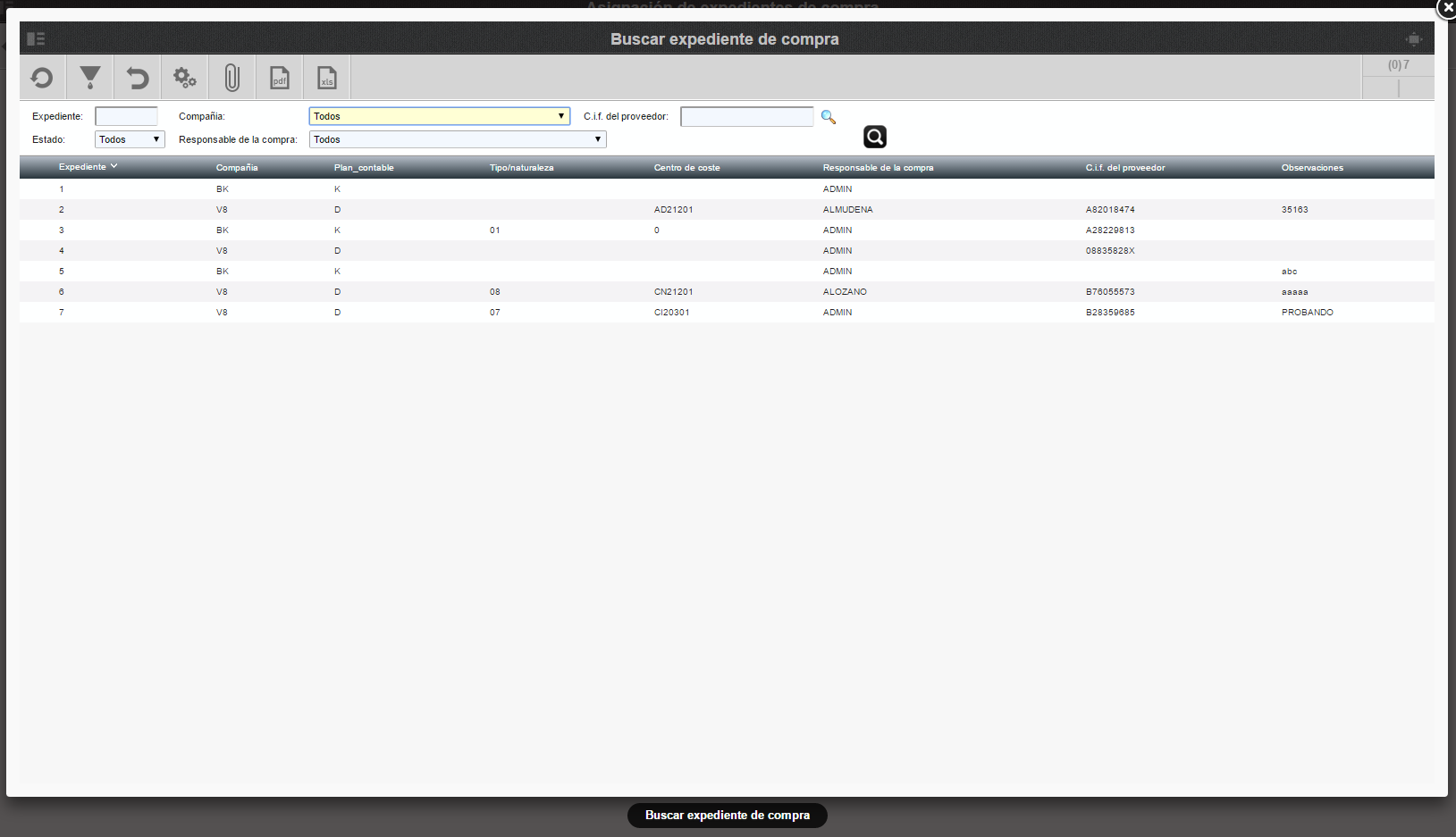Click the paperclip attachment icon
The width and height of the screenshot is (1456, 837).
coord(232,78)
